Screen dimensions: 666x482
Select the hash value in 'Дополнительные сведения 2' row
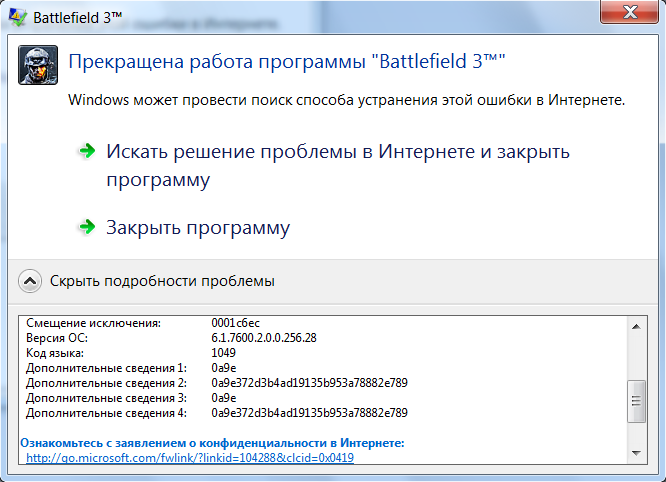coord(309,383)
